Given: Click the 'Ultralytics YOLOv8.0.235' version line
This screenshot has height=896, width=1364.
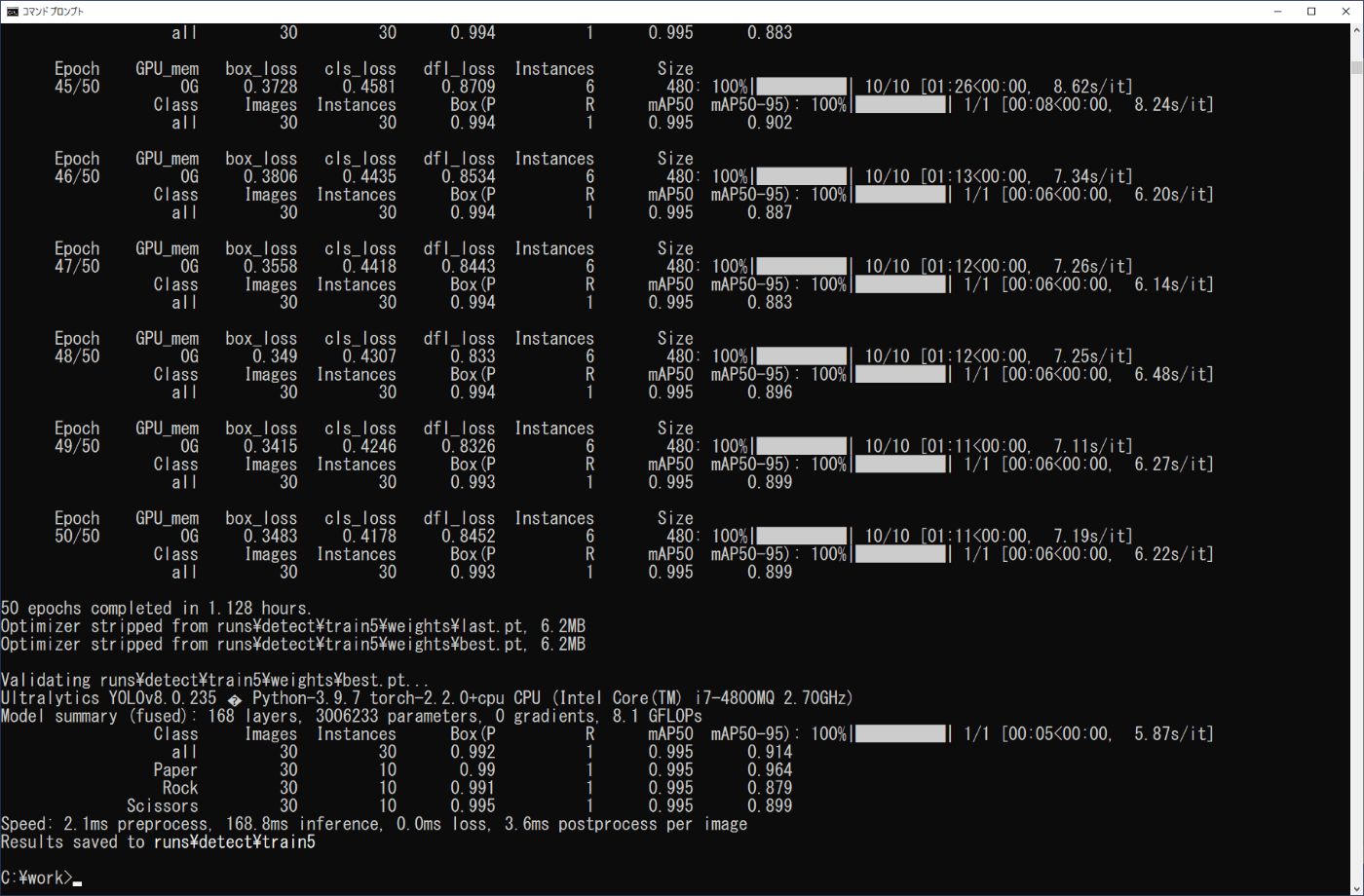Looking at the screenshot, I should [x=427, y=697].
